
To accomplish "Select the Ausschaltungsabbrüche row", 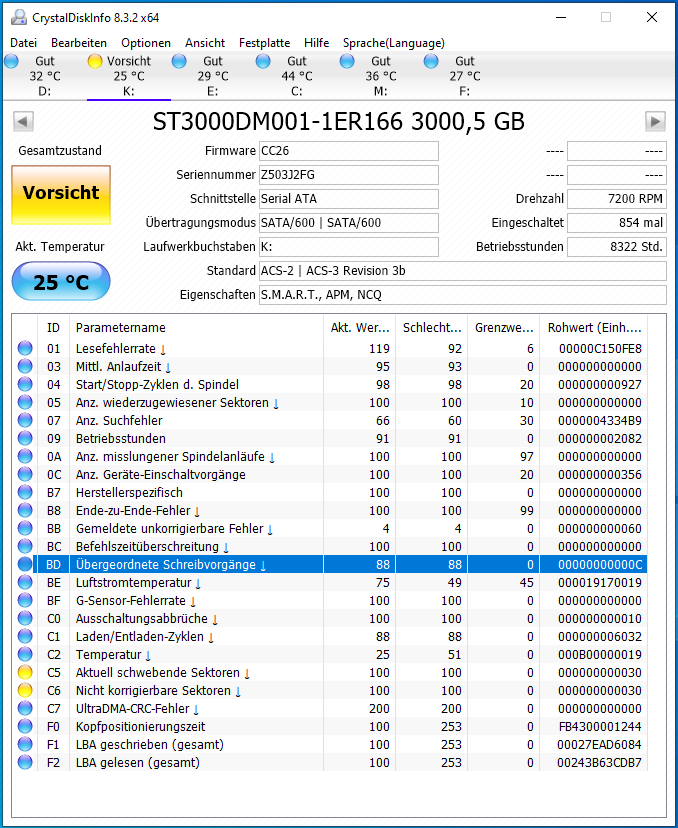I will tap(330, 618).
